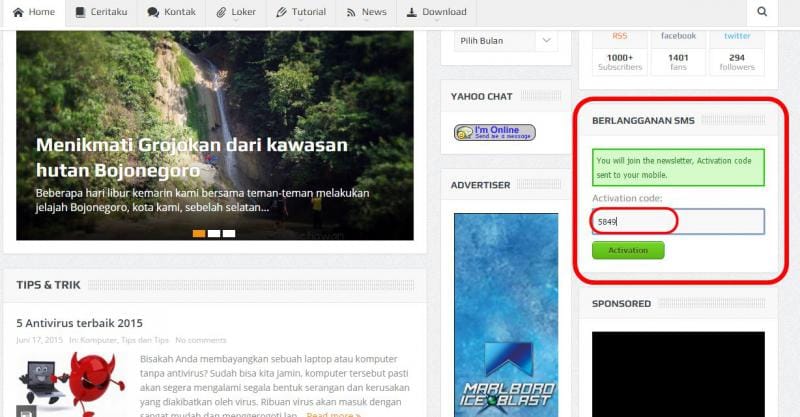Click the I'm Online Yahoo chat badge
This screenshot has height=417, width=800.
495,132
